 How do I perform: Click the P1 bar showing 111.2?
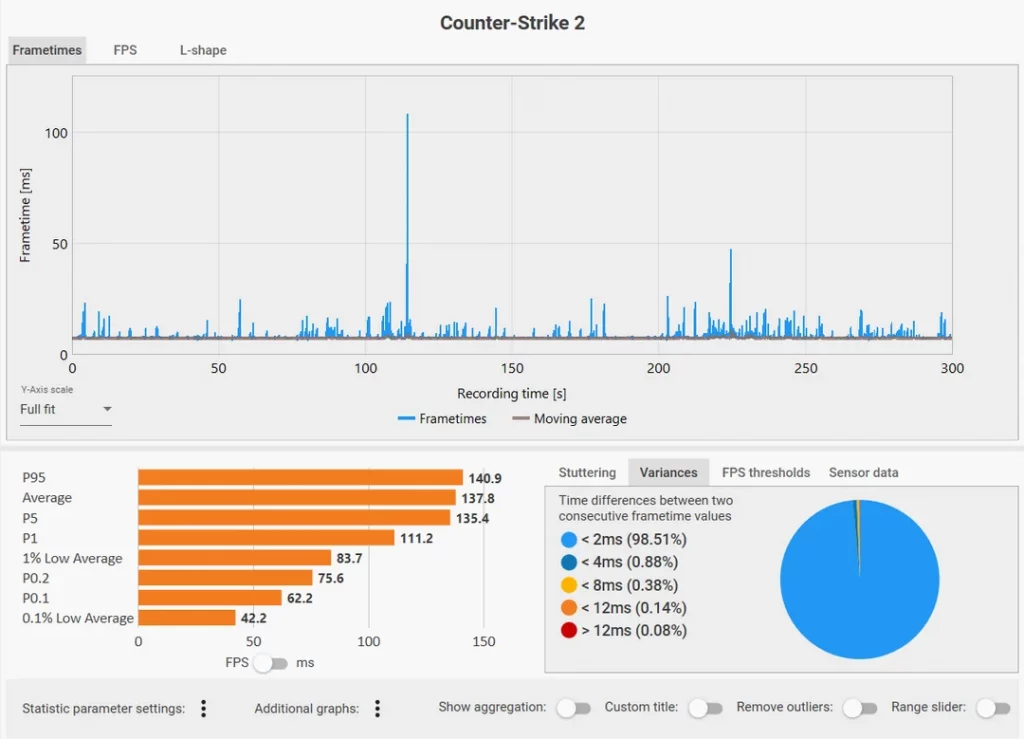266,538
